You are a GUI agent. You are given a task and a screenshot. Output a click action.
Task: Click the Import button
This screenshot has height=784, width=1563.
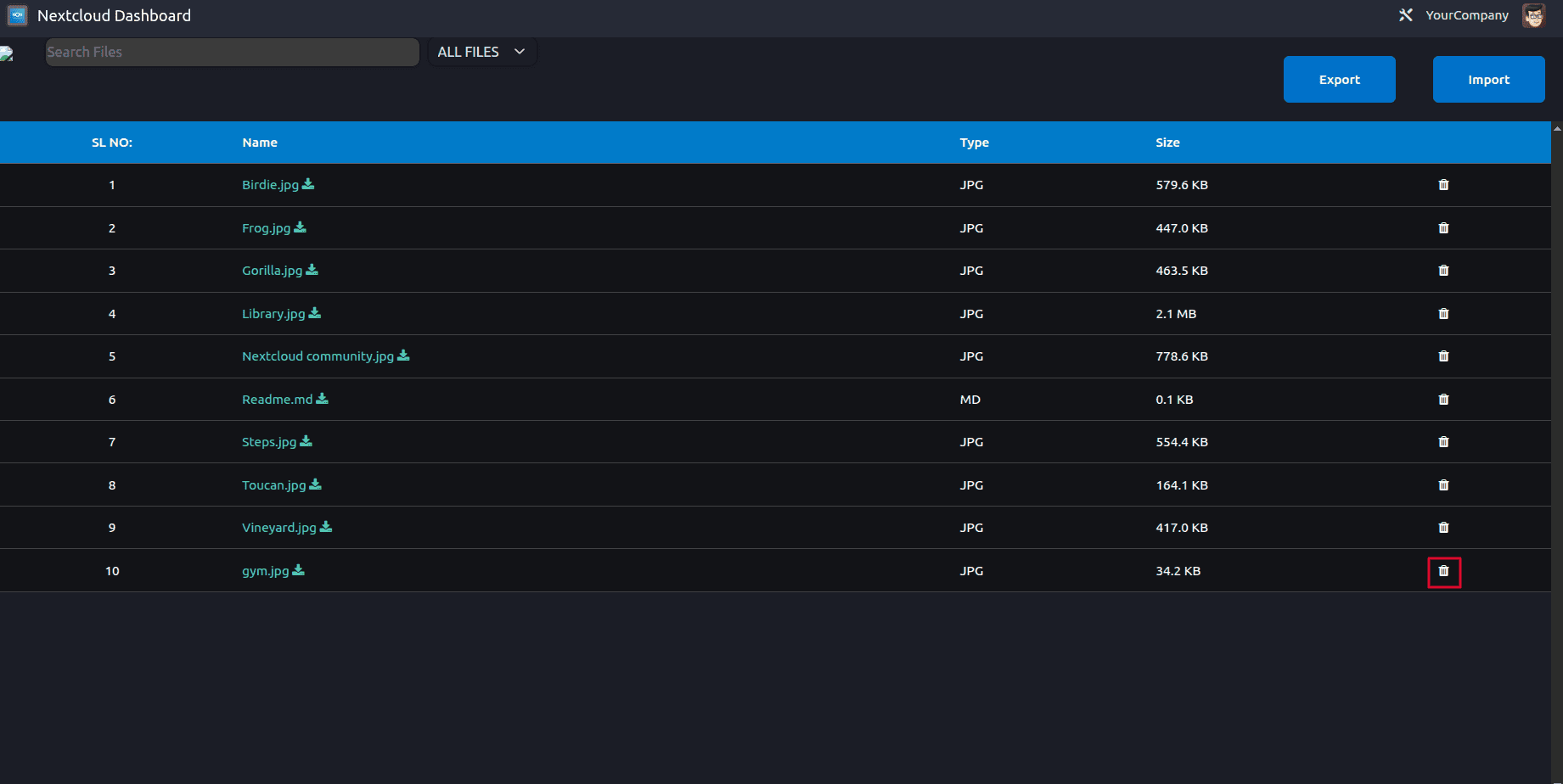pos(1488,80)
